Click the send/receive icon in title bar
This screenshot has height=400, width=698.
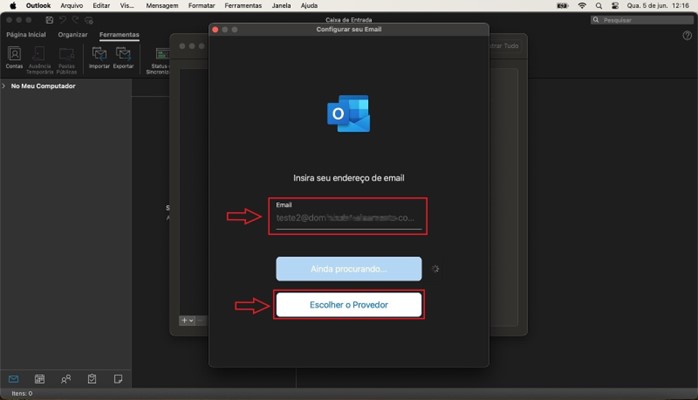pos(89,20)
